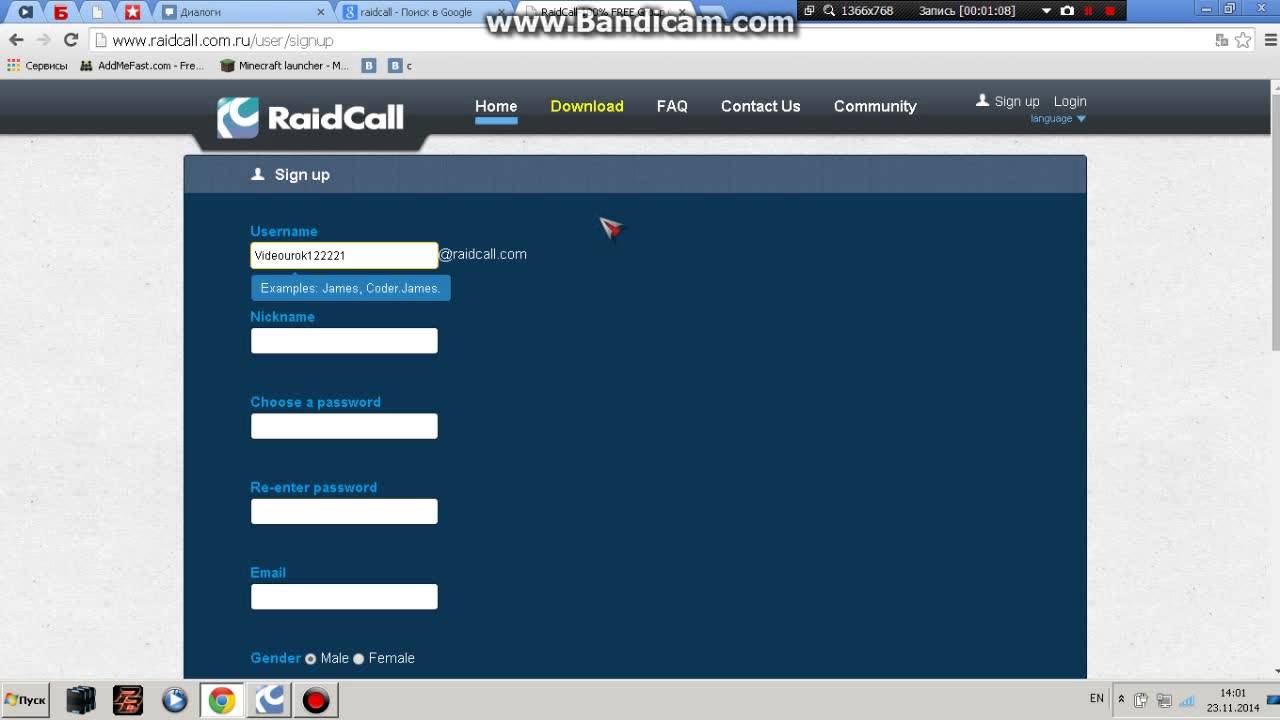1280x720 pixels.
Task: Open the first VK bookmark icon
Action: click(x=369, y=65)
